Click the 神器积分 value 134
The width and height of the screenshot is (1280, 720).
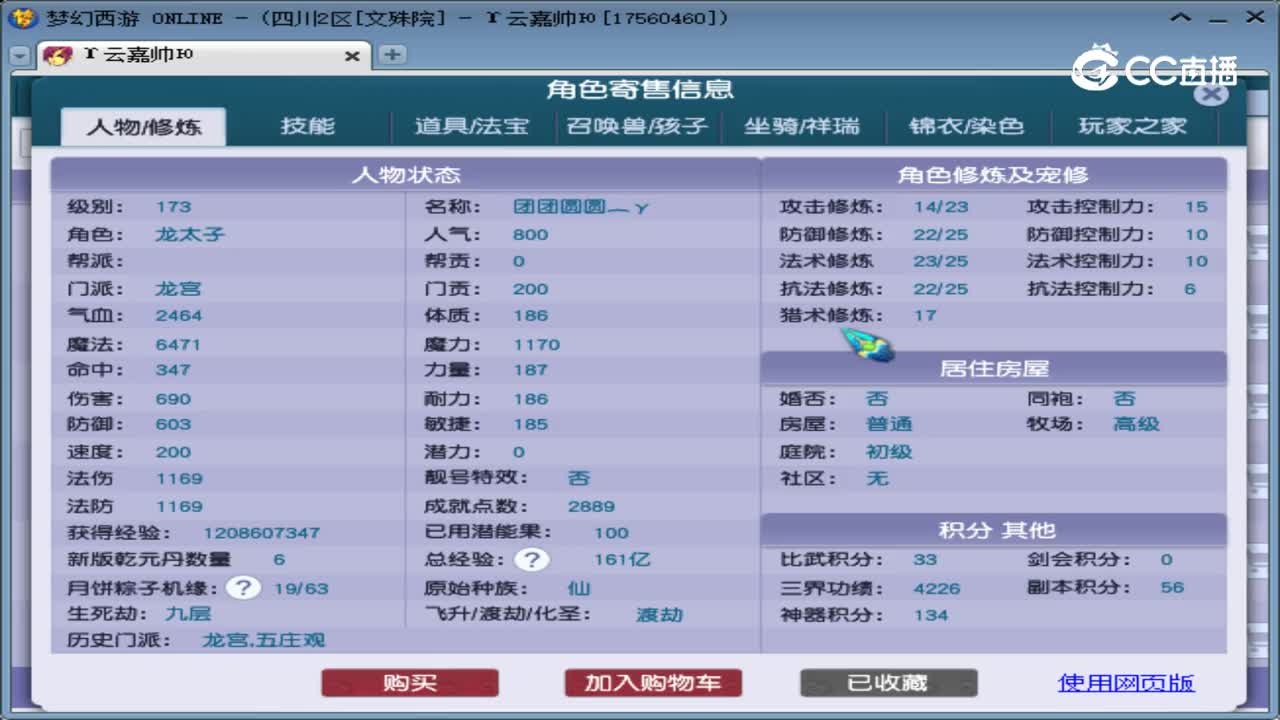[x=930, y=615]
